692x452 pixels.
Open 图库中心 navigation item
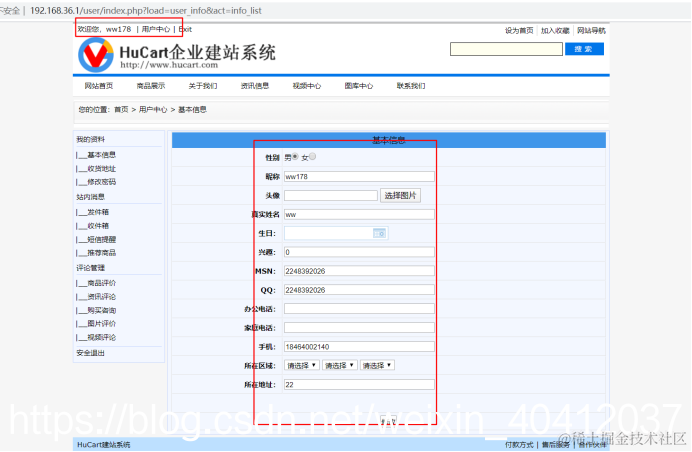point(359,86)
